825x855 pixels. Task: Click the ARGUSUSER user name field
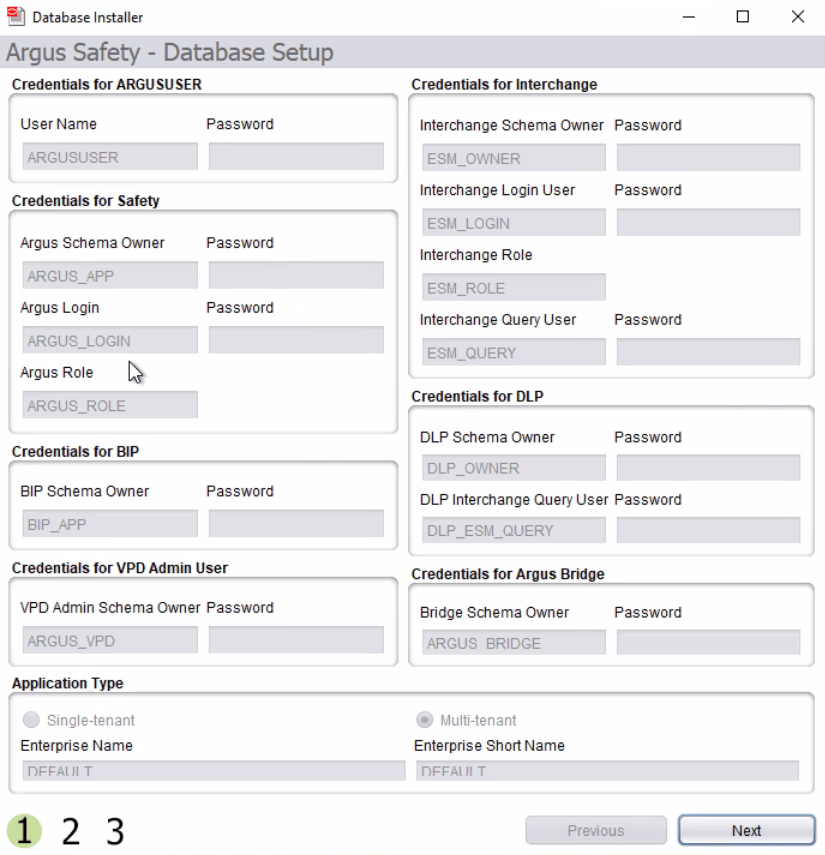pyautogui.click(x=108, y=156)
